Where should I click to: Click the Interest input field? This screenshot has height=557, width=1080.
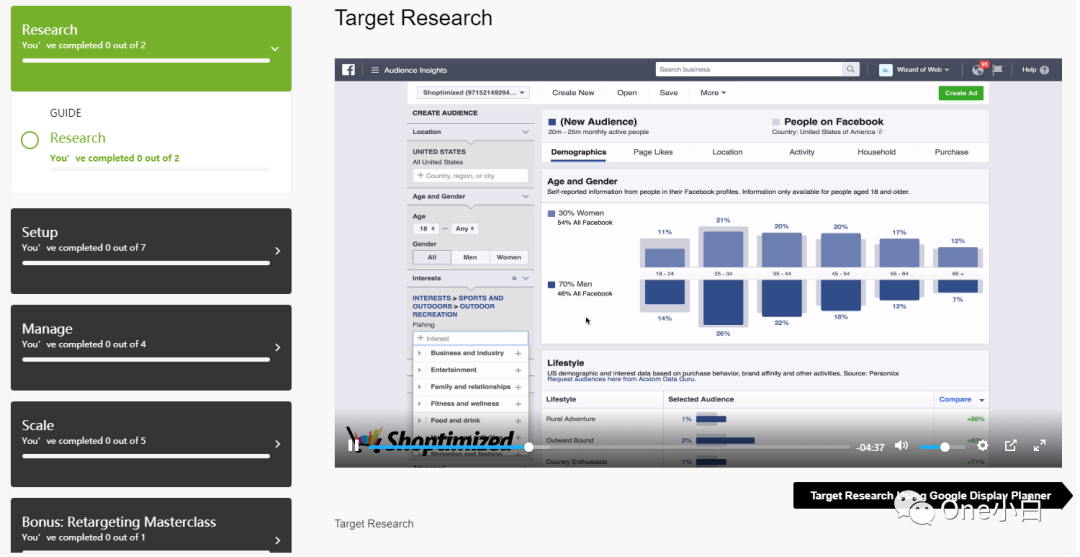[470, 338]
